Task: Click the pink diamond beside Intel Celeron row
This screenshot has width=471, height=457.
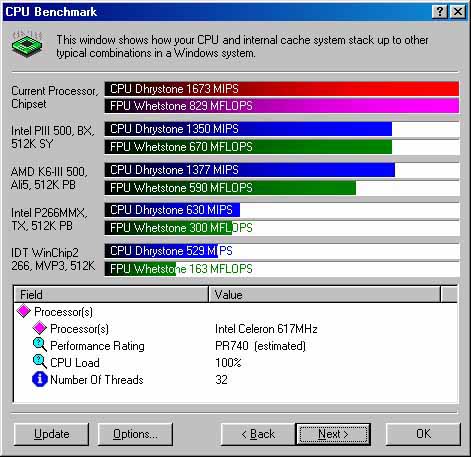Action: coord(40,328)
